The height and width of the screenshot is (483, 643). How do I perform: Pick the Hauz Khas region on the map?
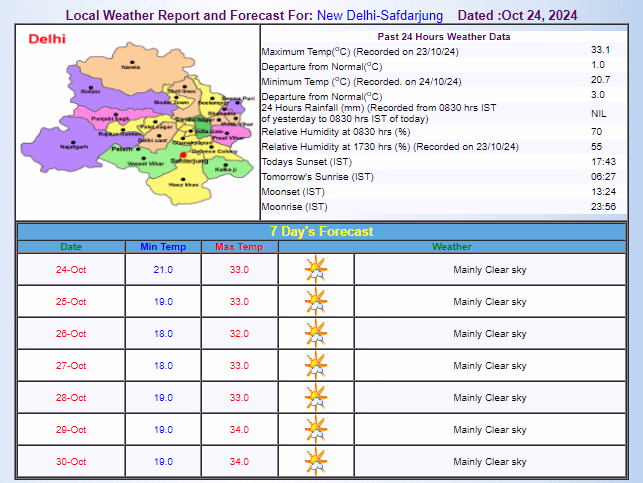177,183
